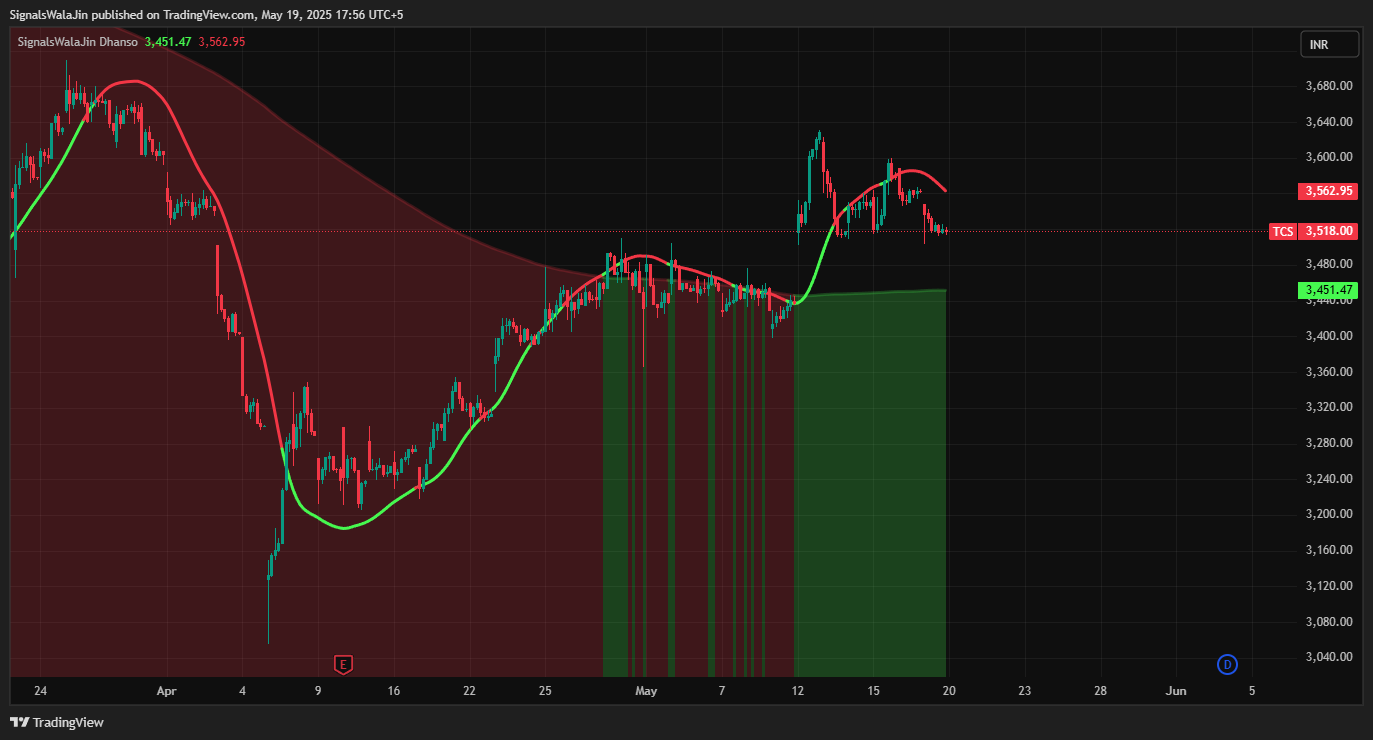Click the May label on time axis
Screen dimensions: 1373x740
(x=646, y=691)
